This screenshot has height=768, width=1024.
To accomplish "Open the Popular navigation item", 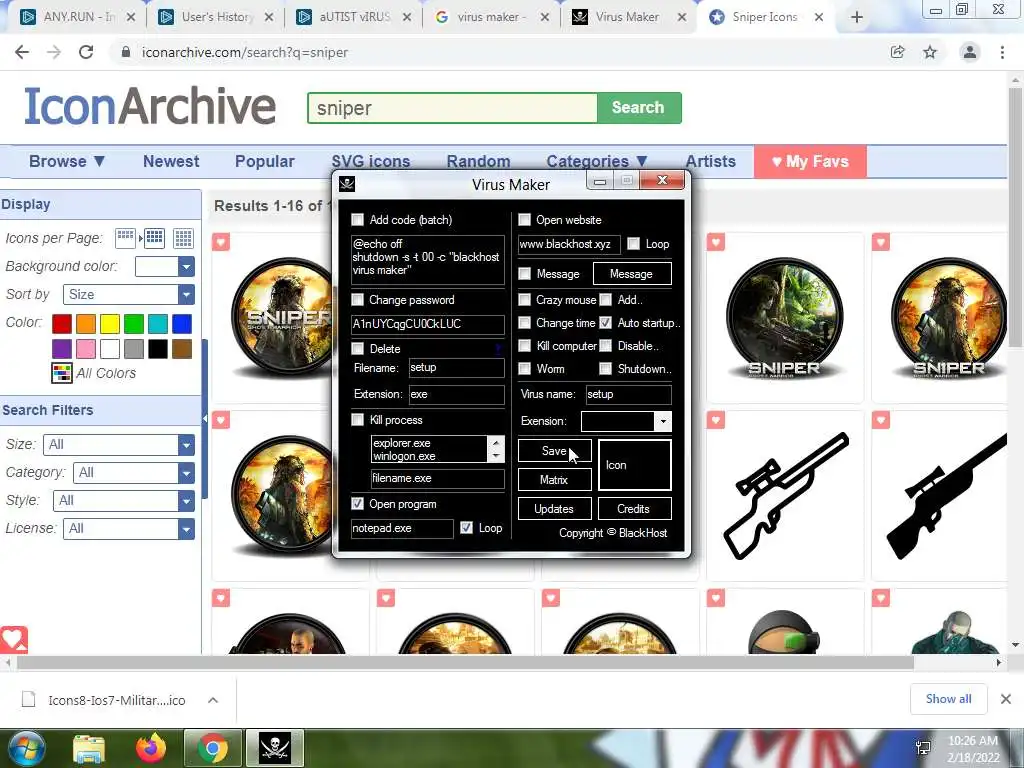I will [264, 161].
